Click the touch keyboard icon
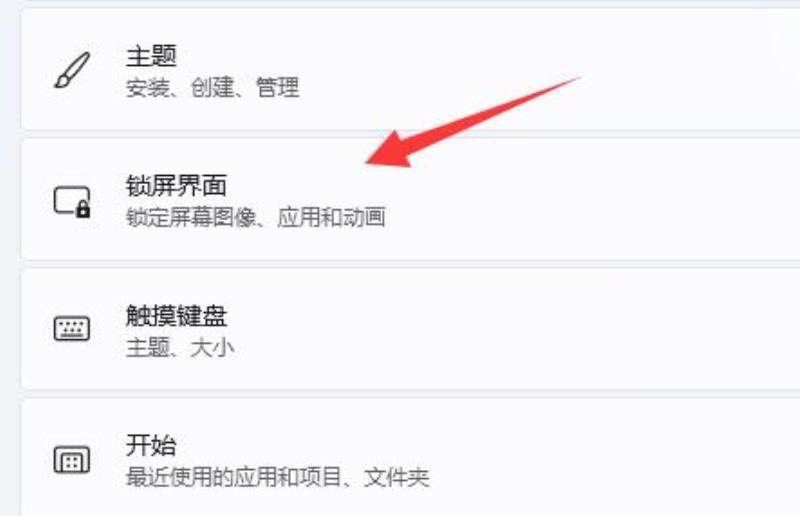The width and height of the screenshot is (800, 516). [72, 329]
